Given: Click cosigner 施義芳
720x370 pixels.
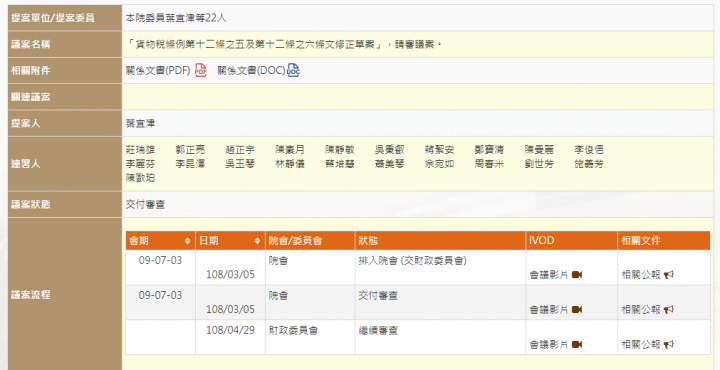Looking at the screenshot, I should [589, 164].
